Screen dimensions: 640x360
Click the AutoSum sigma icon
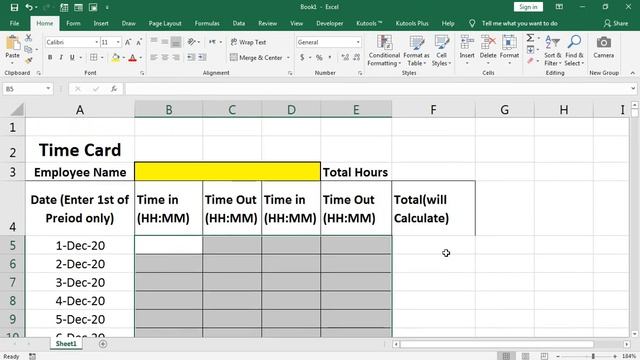[530, 38]
